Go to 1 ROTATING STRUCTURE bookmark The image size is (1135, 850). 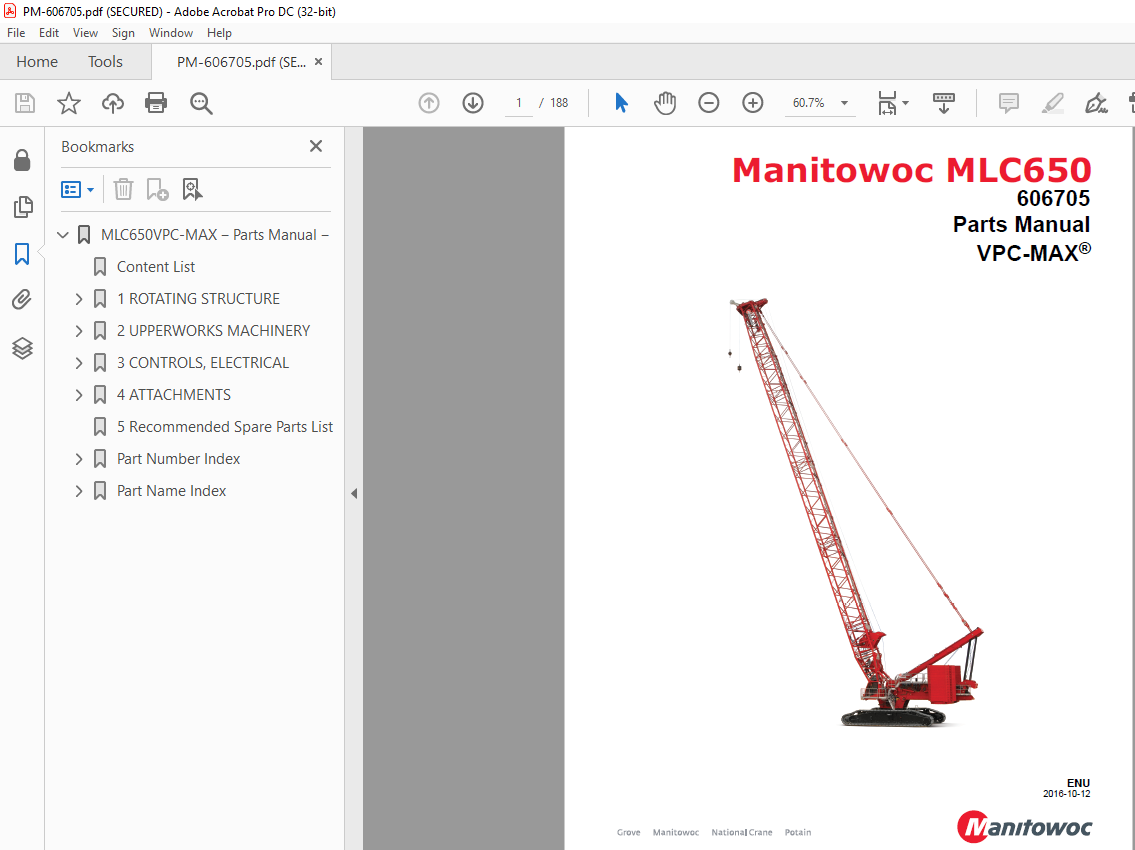(198, 299)
